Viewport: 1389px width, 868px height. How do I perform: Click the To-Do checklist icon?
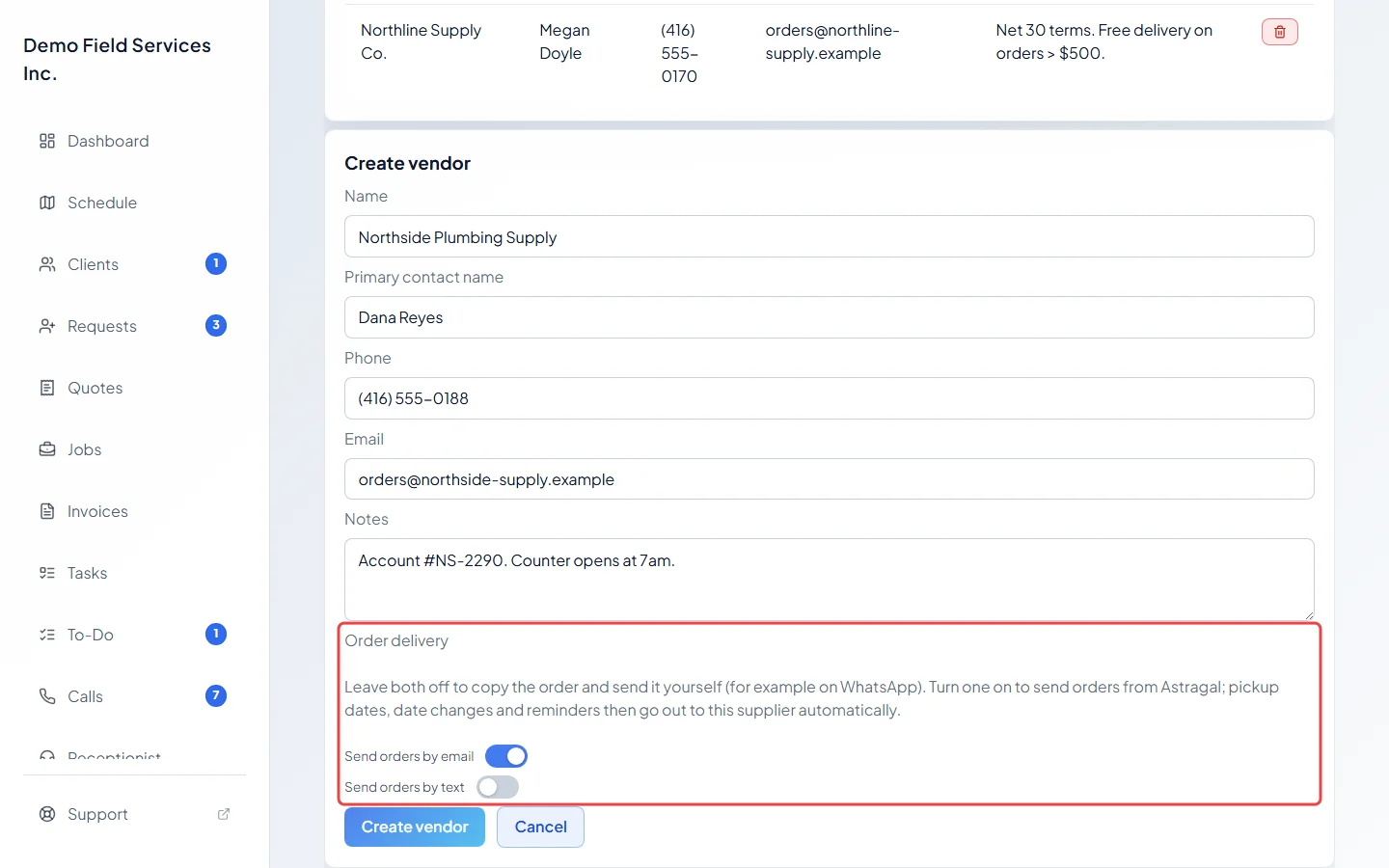click(x=47, y=635)
